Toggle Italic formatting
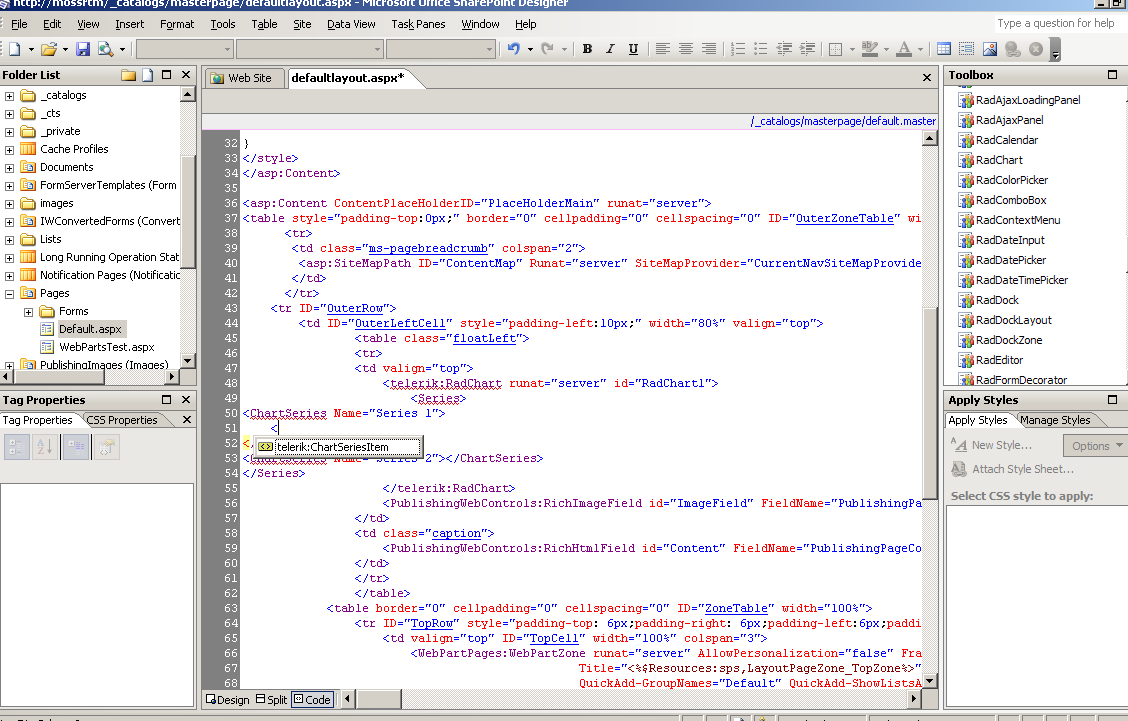 tap(610, 49)
